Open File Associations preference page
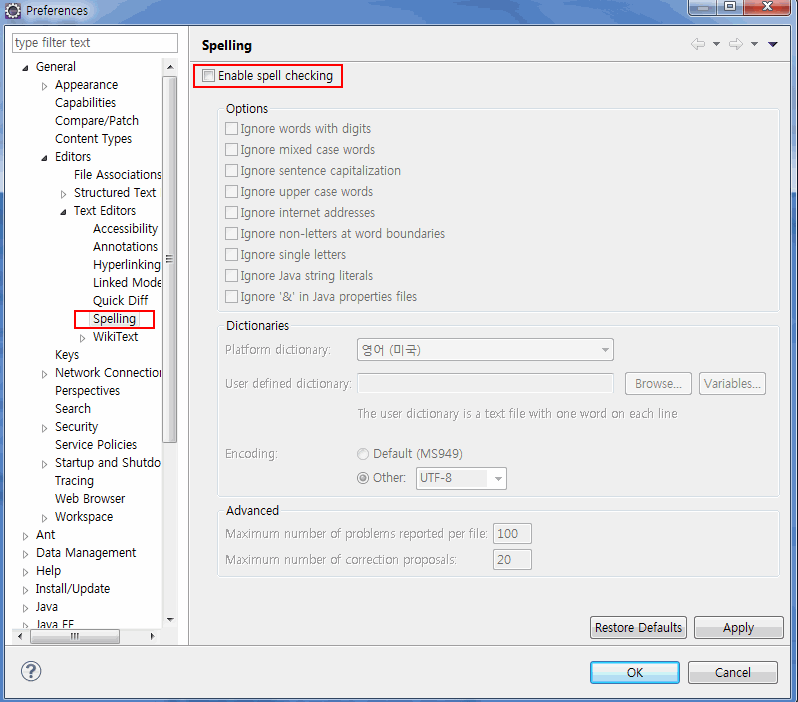 (x=118, y=175)
